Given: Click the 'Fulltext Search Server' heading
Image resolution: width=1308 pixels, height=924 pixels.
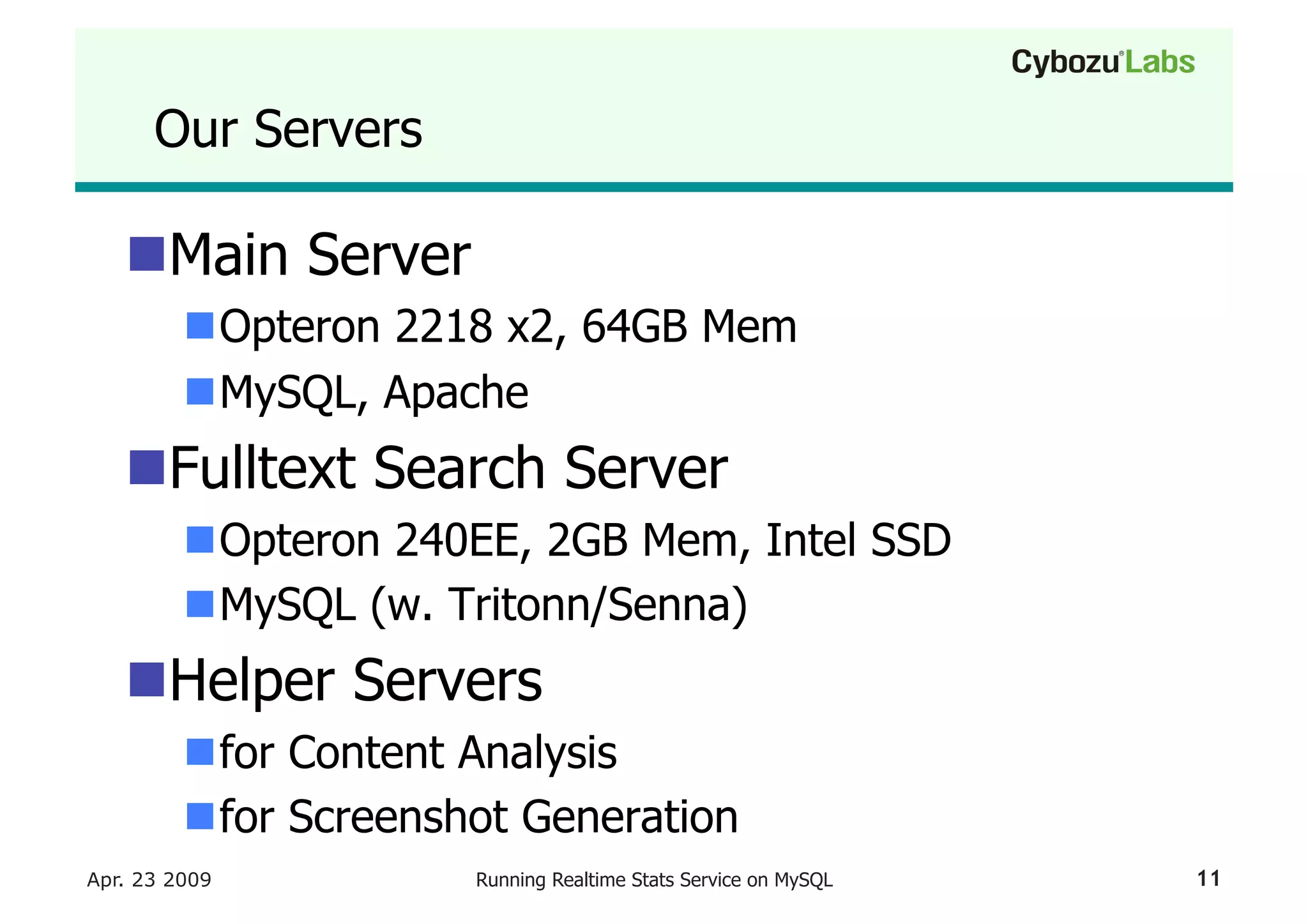Looking at the screenshot, I should tap(448, 468).
